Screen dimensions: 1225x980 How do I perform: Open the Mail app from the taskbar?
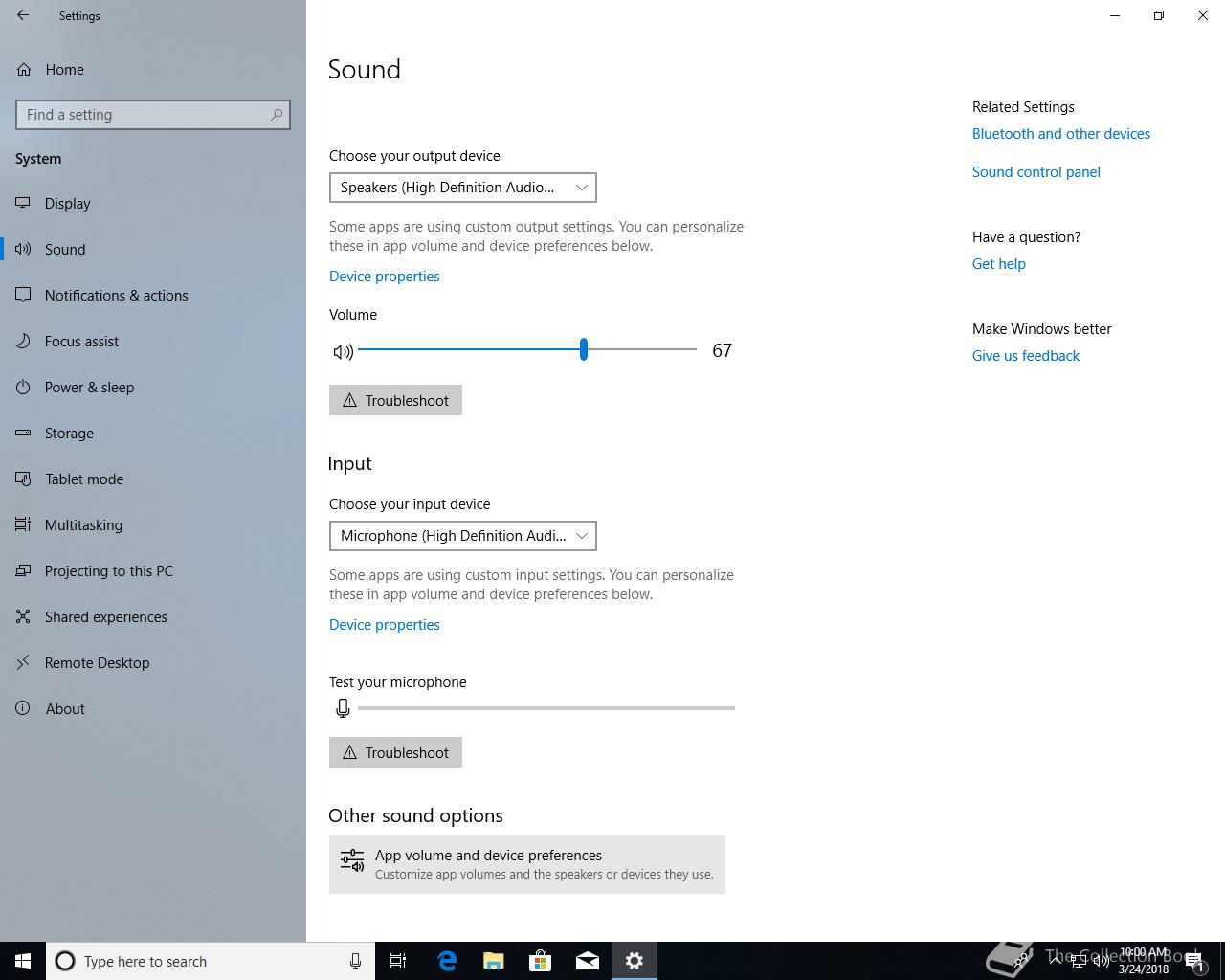588,961
